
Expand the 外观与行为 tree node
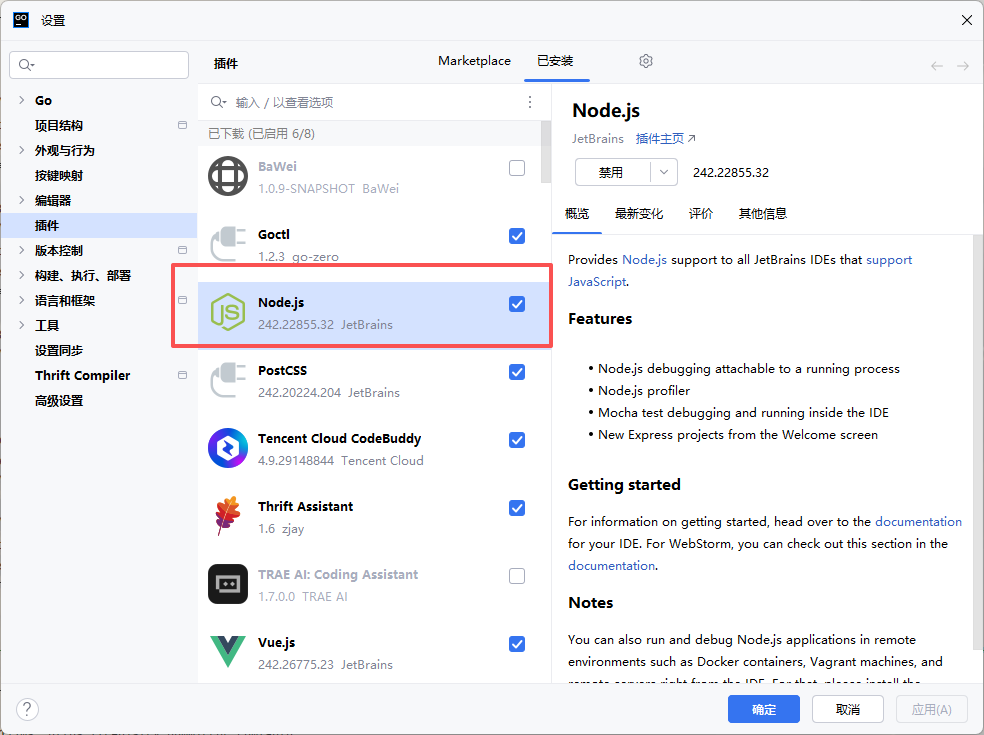(21, 150)
